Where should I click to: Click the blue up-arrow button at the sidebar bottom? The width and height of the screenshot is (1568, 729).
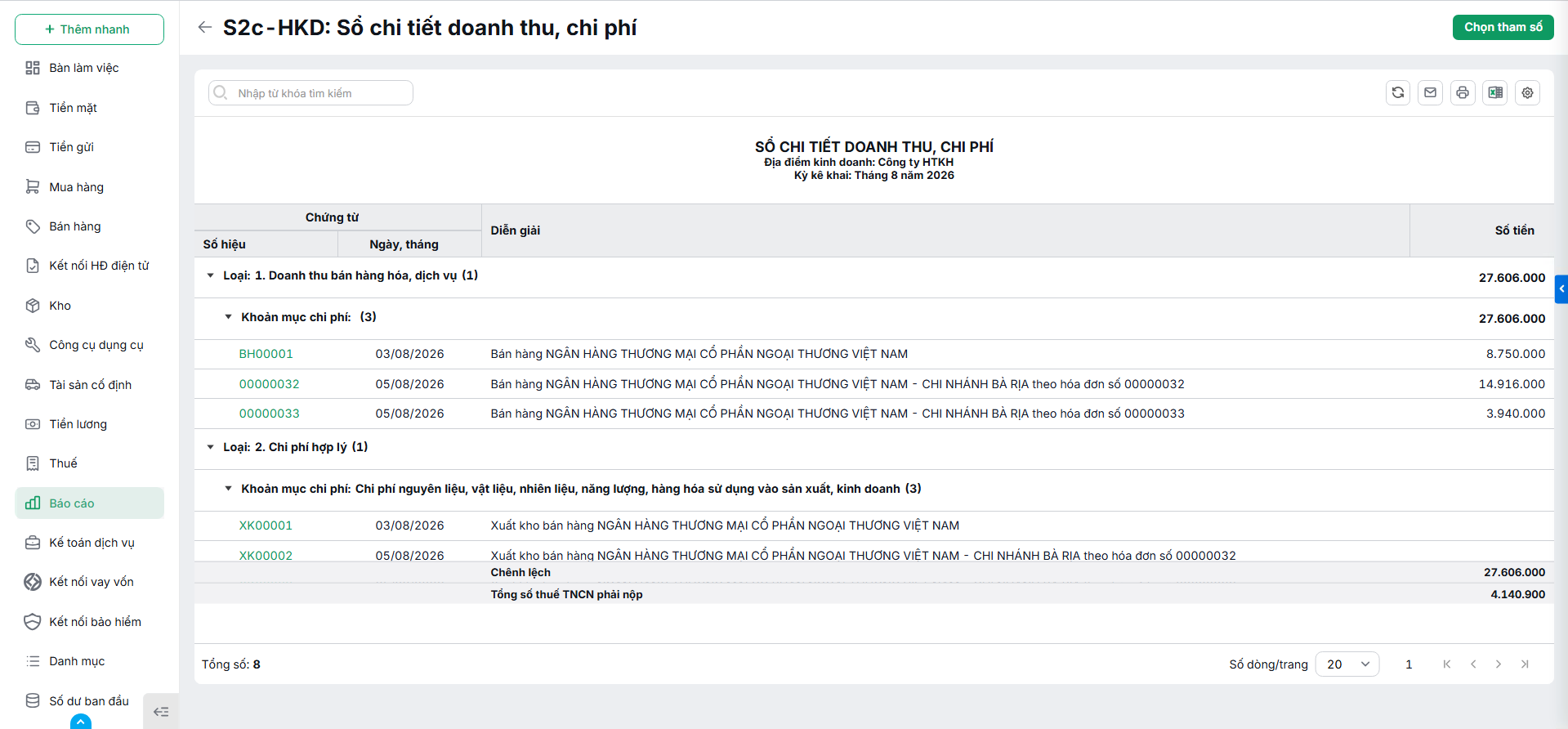point(81,722)
